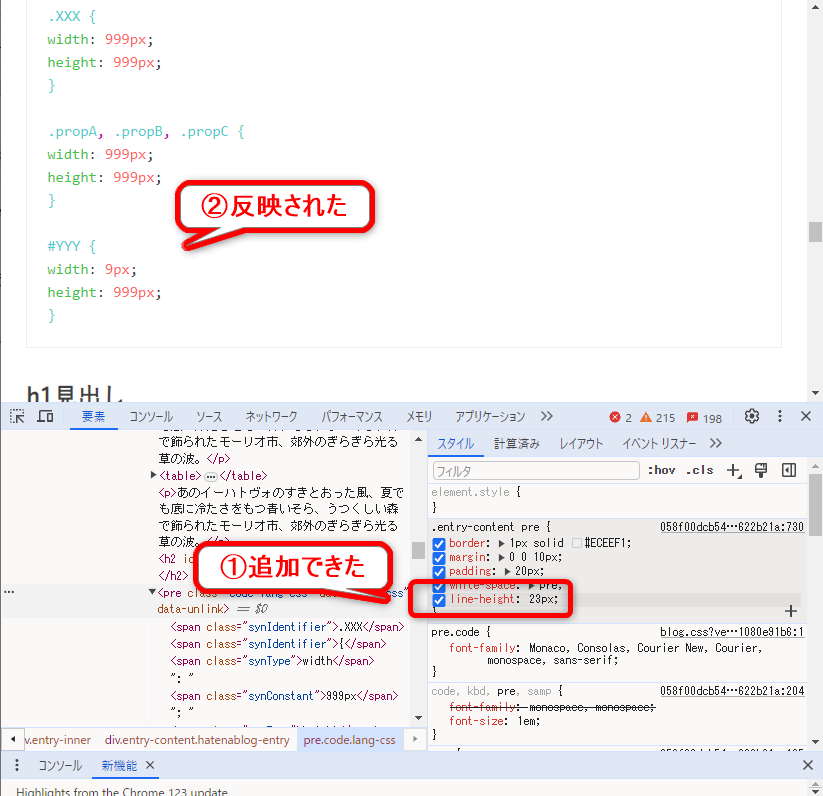Select the 新機能 drawer tab
This screenshot has height=796, width=823.
(x=119, y=766)
